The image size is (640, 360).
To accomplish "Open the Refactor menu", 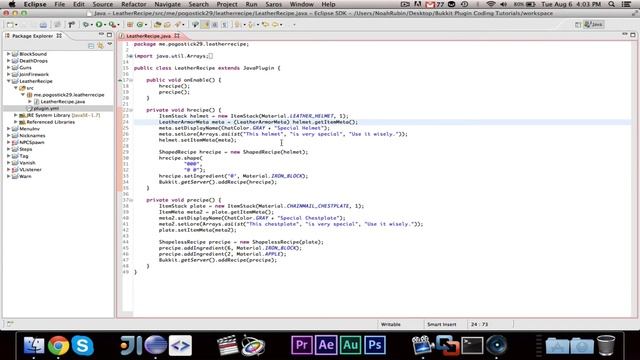I will pyautogui.click(x=133, y=4).
